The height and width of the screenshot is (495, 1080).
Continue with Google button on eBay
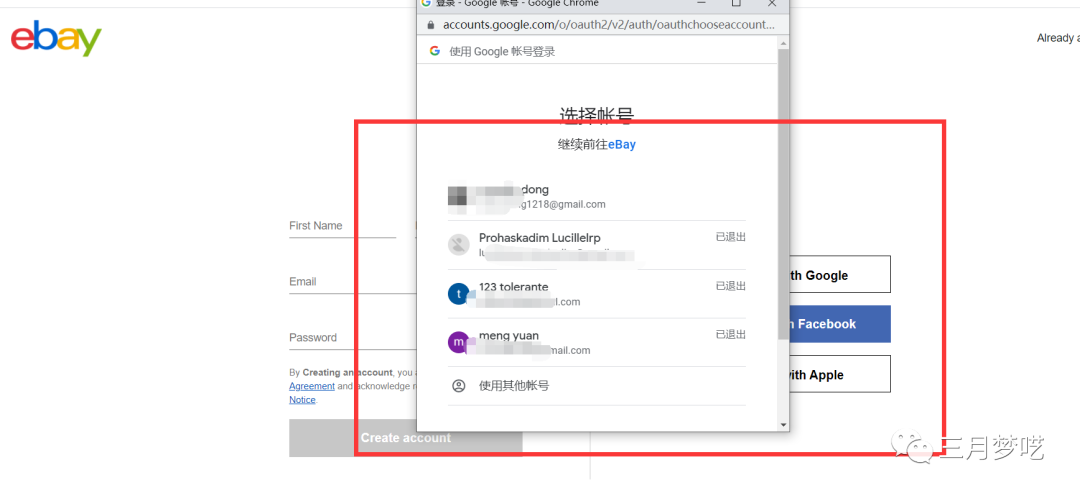tap(840, 275)
